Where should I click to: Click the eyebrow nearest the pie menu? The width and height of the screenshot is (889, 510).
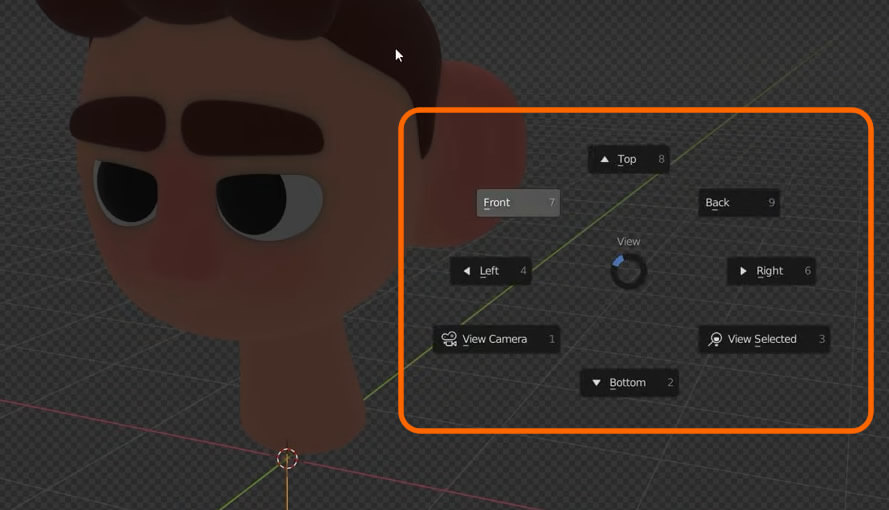[250, 127]
